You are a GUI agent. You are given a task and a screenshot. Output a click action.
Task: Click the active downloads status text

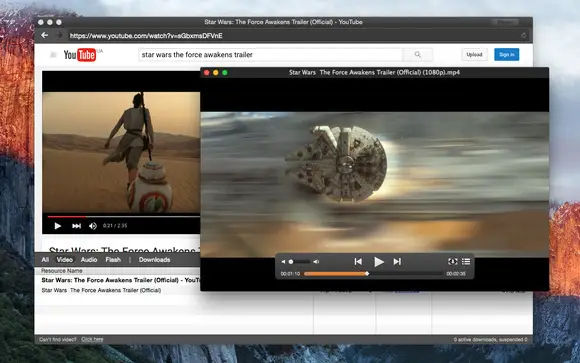tap(490, 339)
